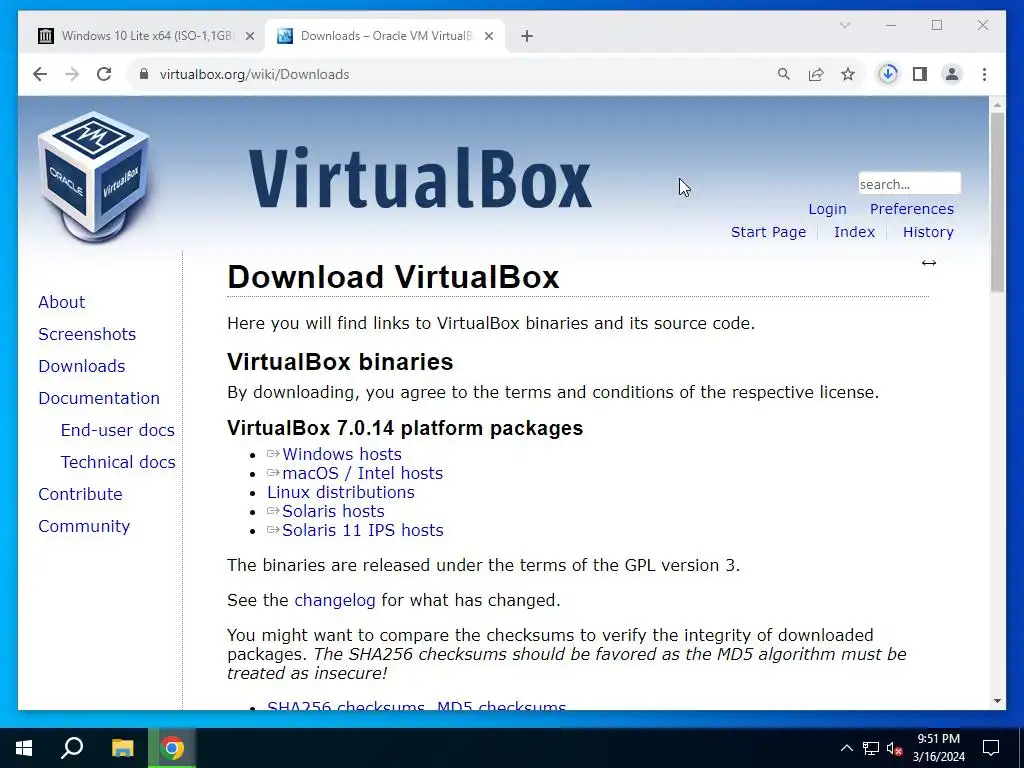Go back with the browser back arrow
The image size is (1024, 768).
click(x=40, y=74)
